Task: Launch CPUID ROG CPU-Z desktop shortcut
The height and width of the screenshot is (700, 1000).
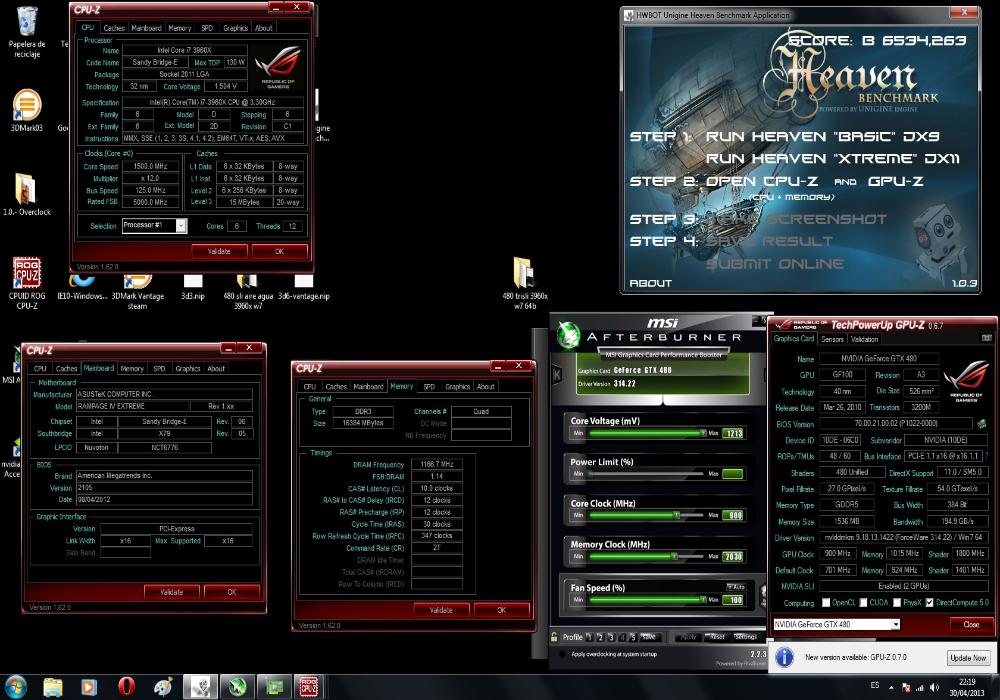Action: coord(27,283)
